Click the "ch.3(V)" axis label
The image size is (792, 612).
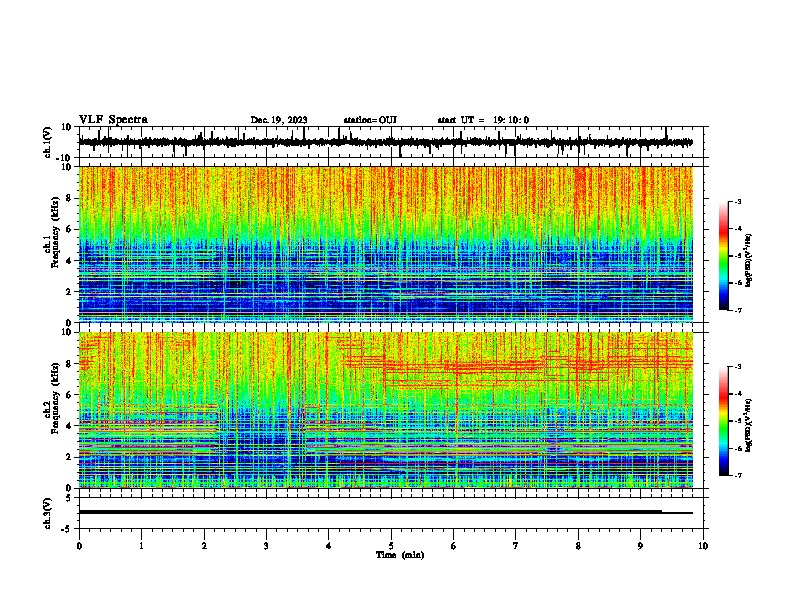coord(47,514)
